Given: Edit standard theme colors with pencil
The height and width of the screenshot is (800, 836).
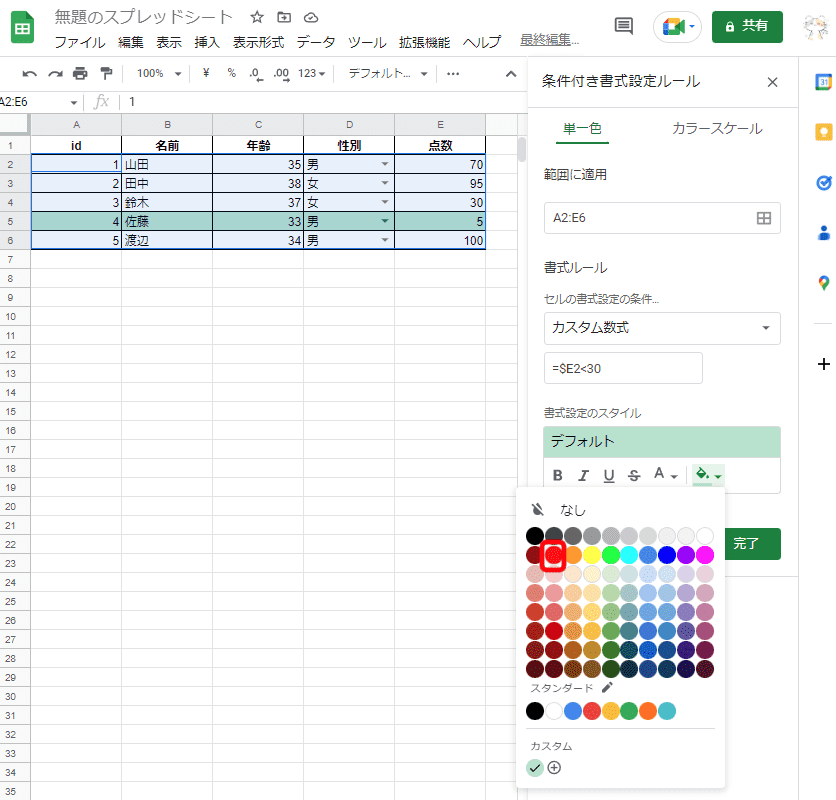Looking at the screenshot, I should pos(607,688).
